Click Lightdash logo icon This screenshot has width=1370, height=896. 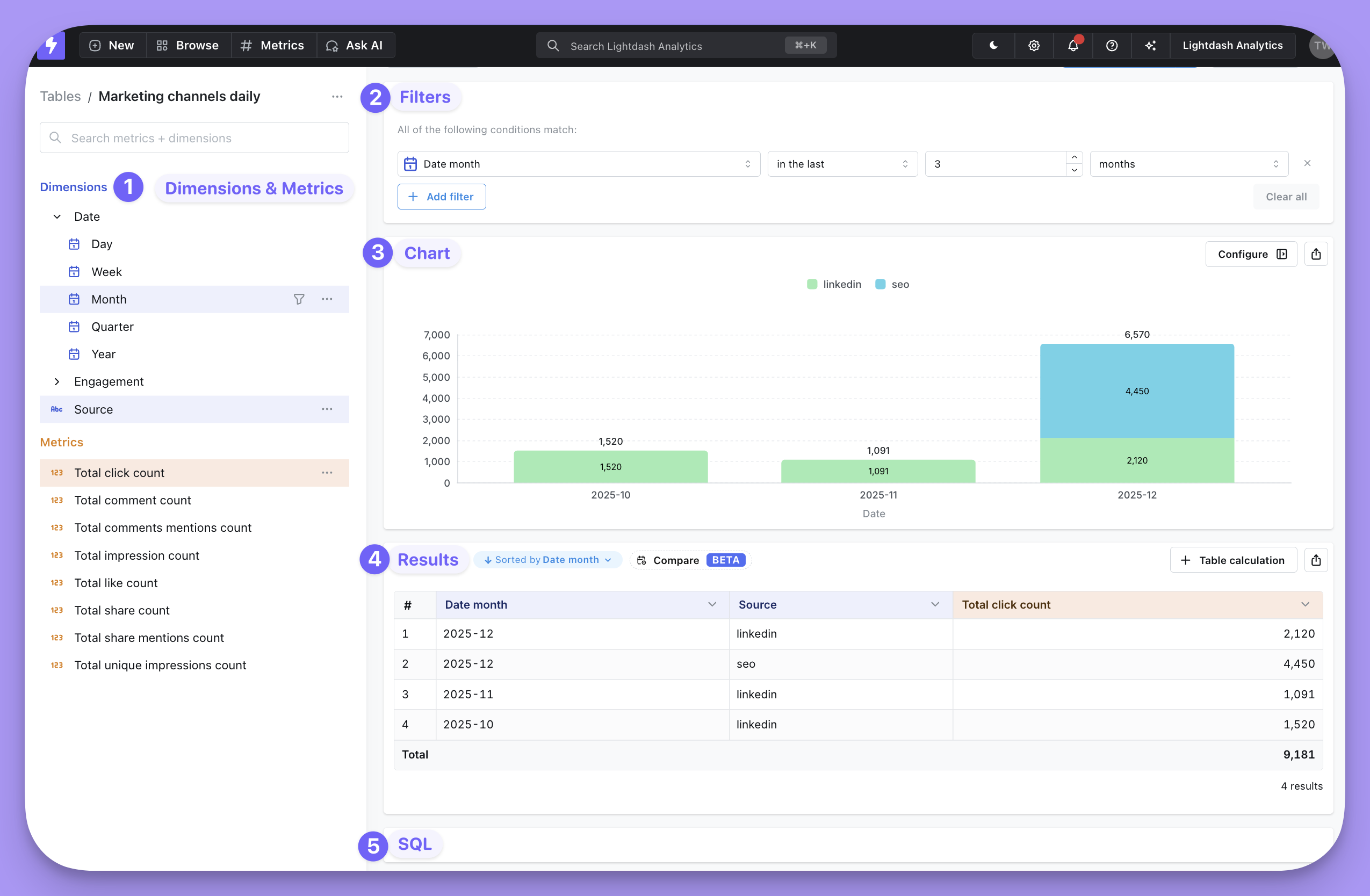tap(51, 46)
